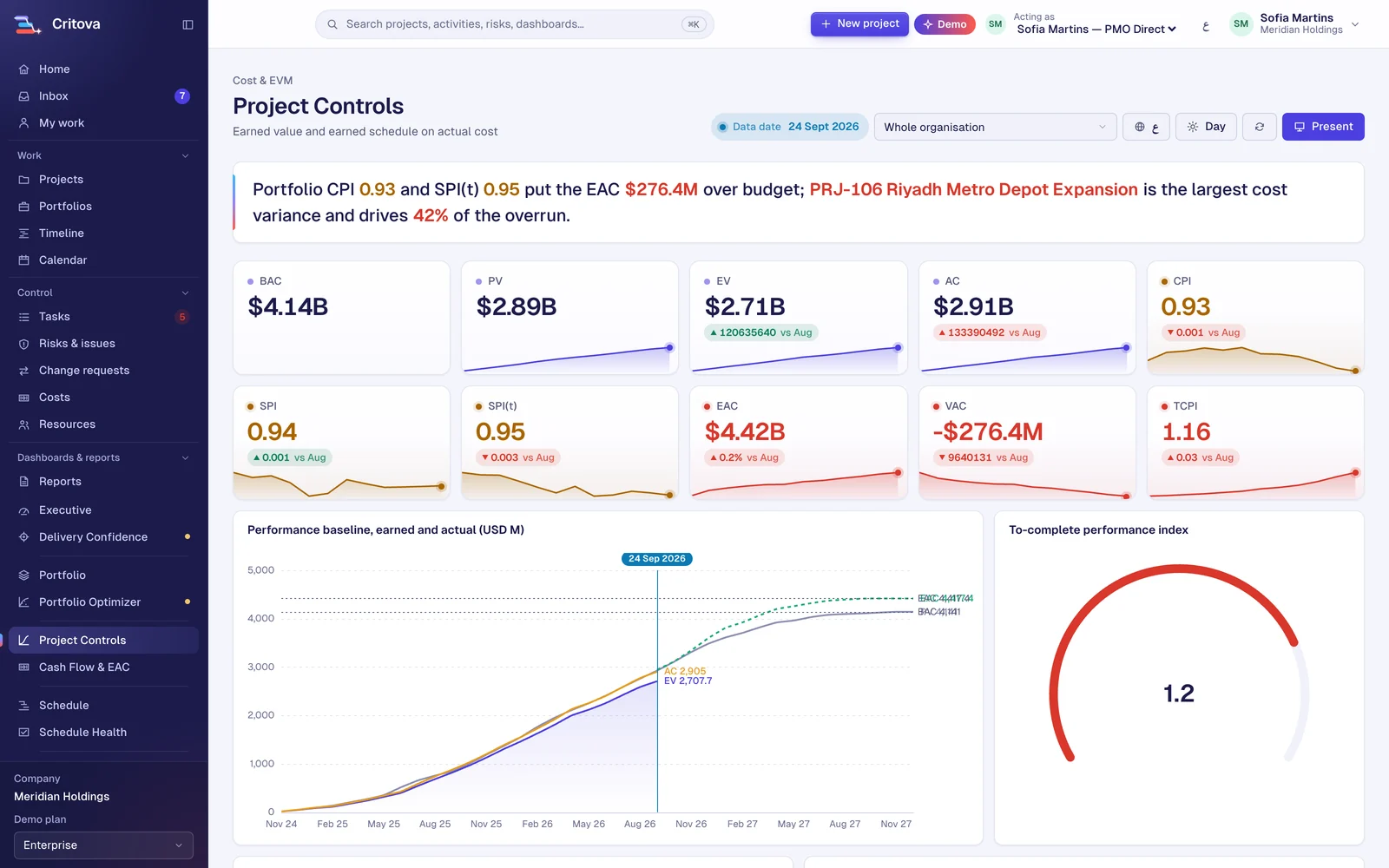
Task: Click the Delivery Confidence icon
Action: (24, 537)
